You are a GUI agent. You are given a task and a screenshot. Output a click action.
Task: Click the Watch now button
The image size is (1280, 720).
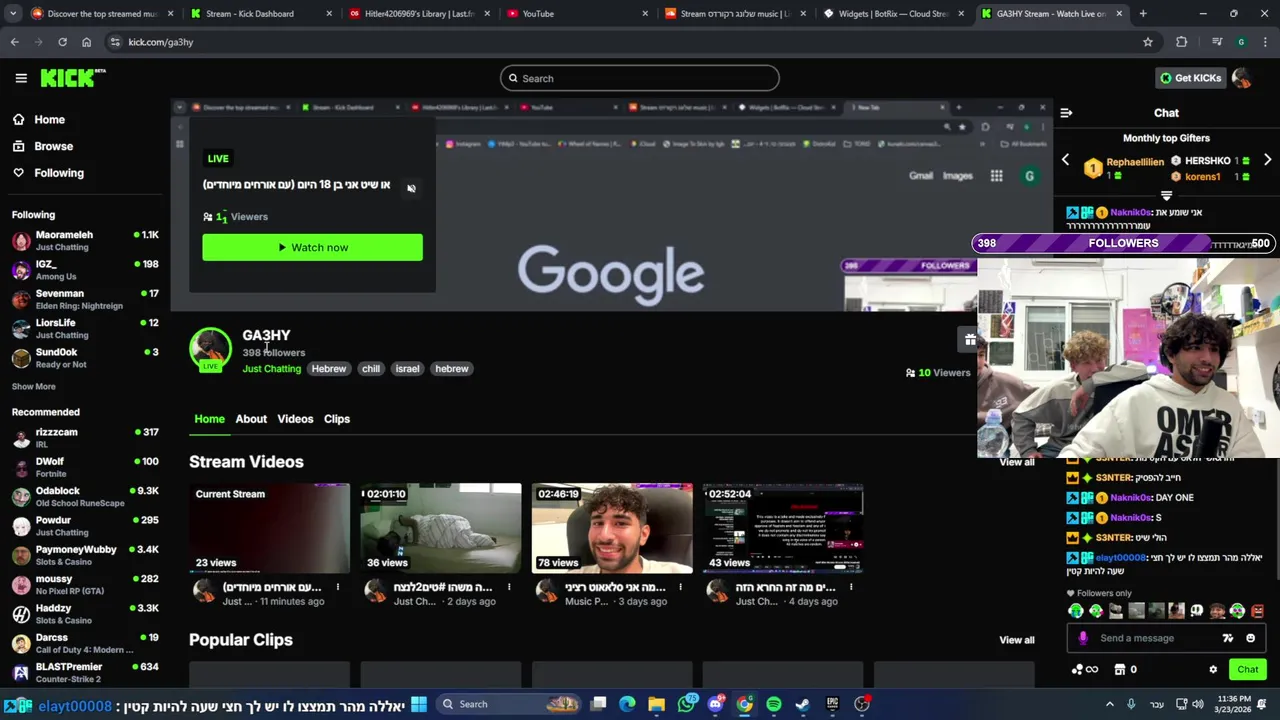[x=312, y=247]
